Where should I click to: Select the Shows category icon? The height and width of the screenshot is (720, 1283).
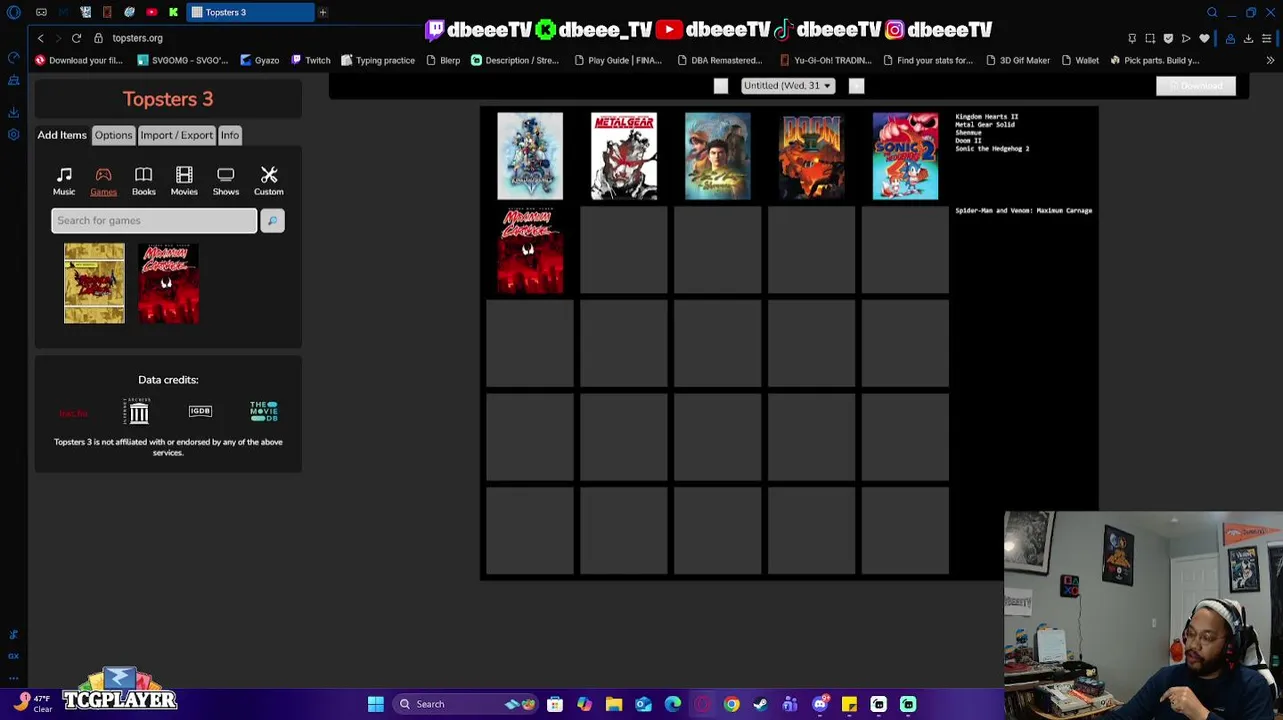tap(226, 181)
